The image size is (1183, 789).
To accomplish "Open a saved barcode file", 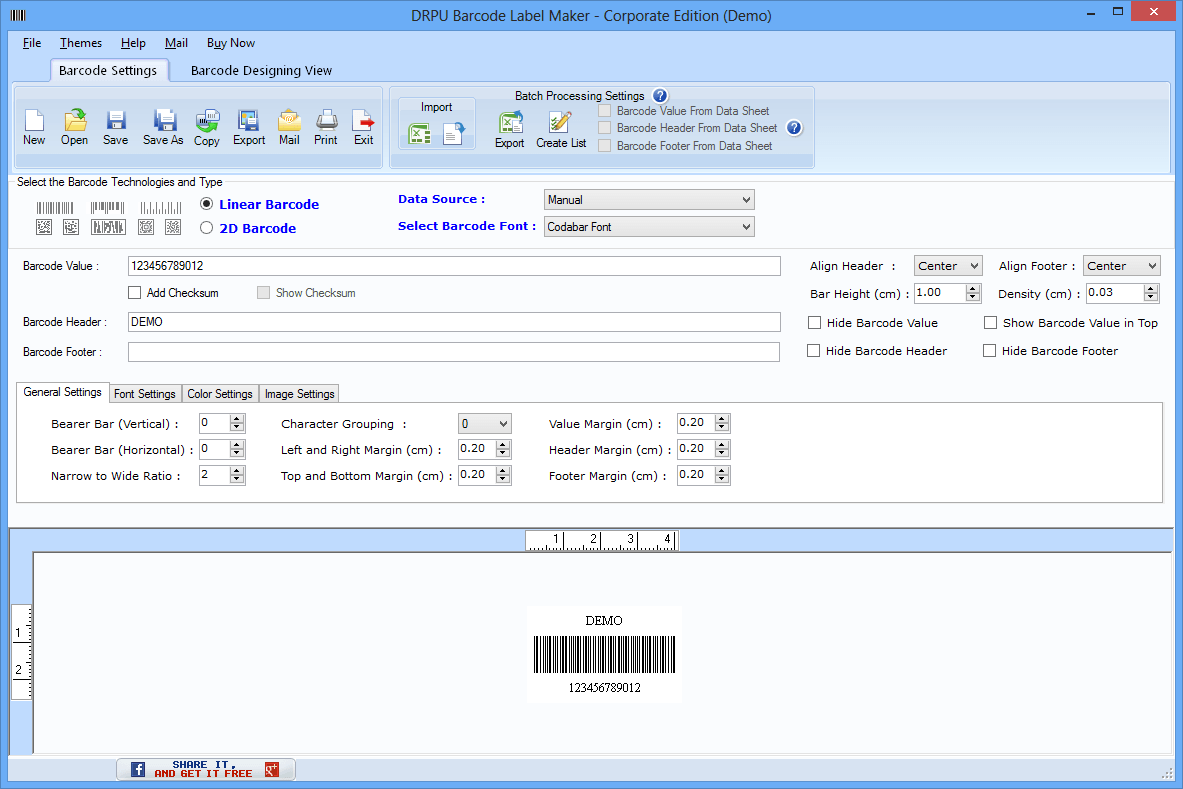I will click(x=74, y=127).
